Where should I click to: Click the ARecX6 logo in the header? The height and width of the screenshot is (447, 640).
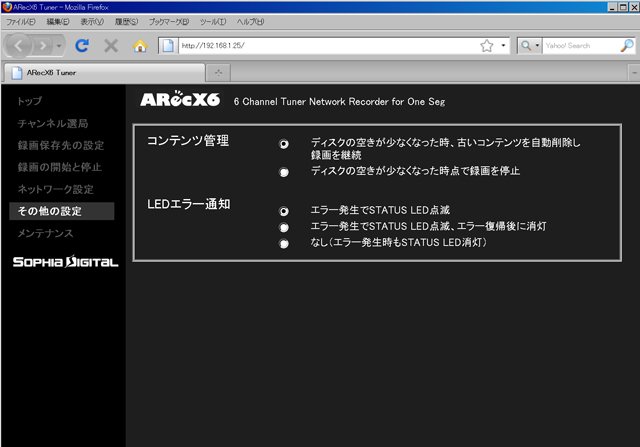coord(180,99)
